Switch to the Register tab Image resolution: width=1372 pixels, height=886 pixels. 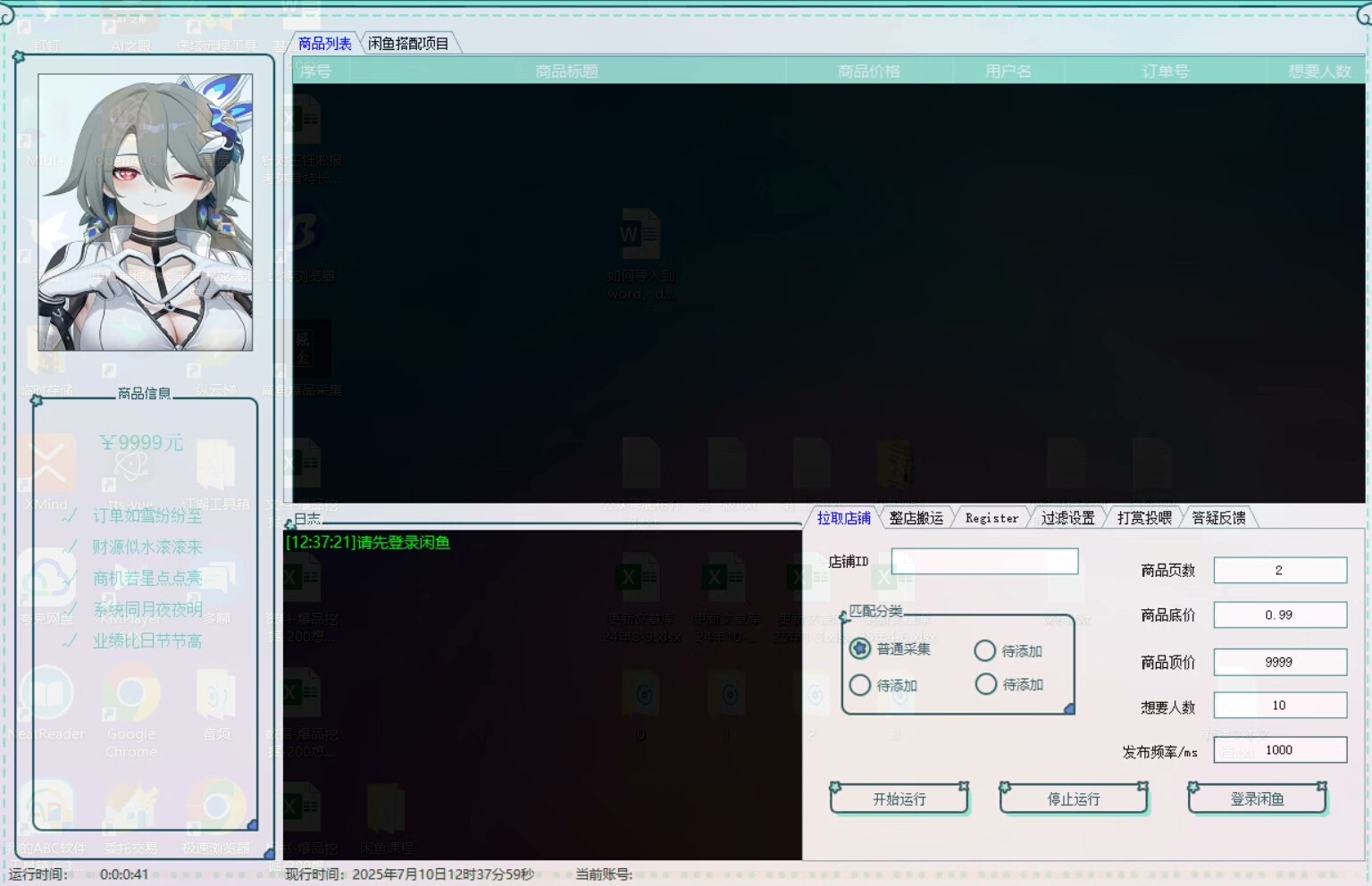tap(991, 518)
